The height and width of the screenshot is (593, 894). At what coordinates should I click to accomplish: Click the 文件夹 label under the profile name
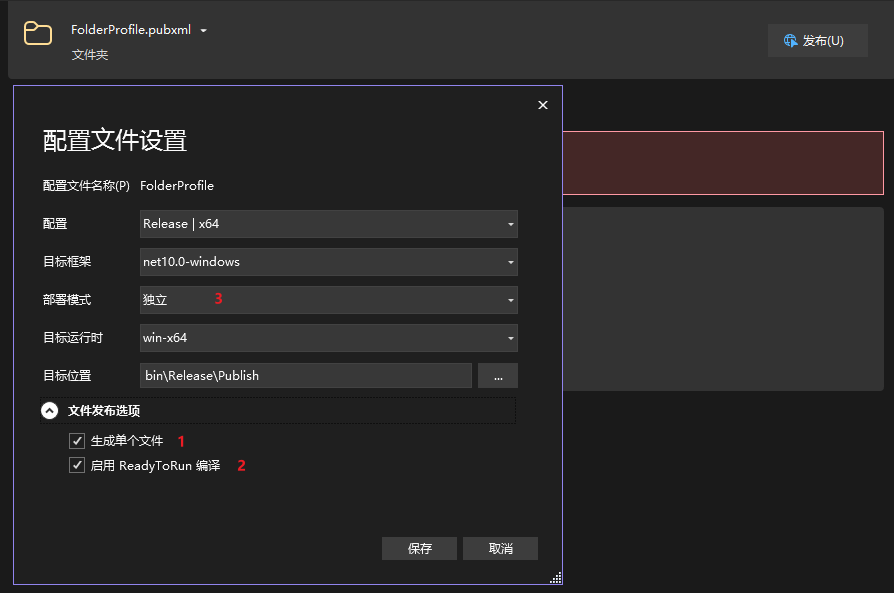point(89,55)
